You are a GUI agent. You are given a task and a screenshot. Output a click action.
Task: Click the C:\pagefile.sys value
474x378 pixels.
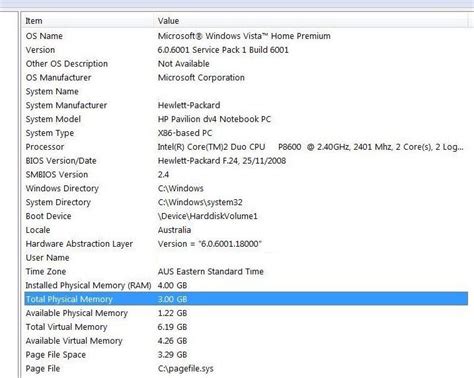(x=186, y=369)
